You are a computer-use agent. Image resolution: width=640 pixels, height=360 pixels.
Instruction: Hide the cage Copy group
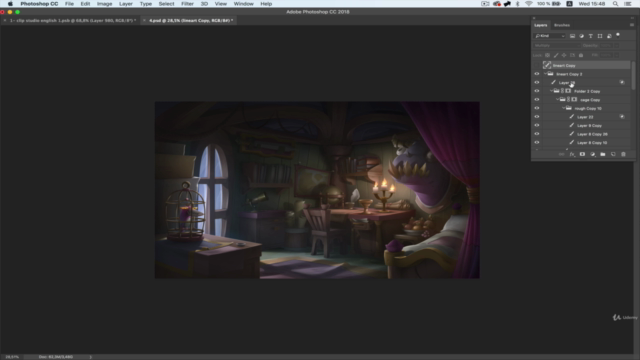537,100
